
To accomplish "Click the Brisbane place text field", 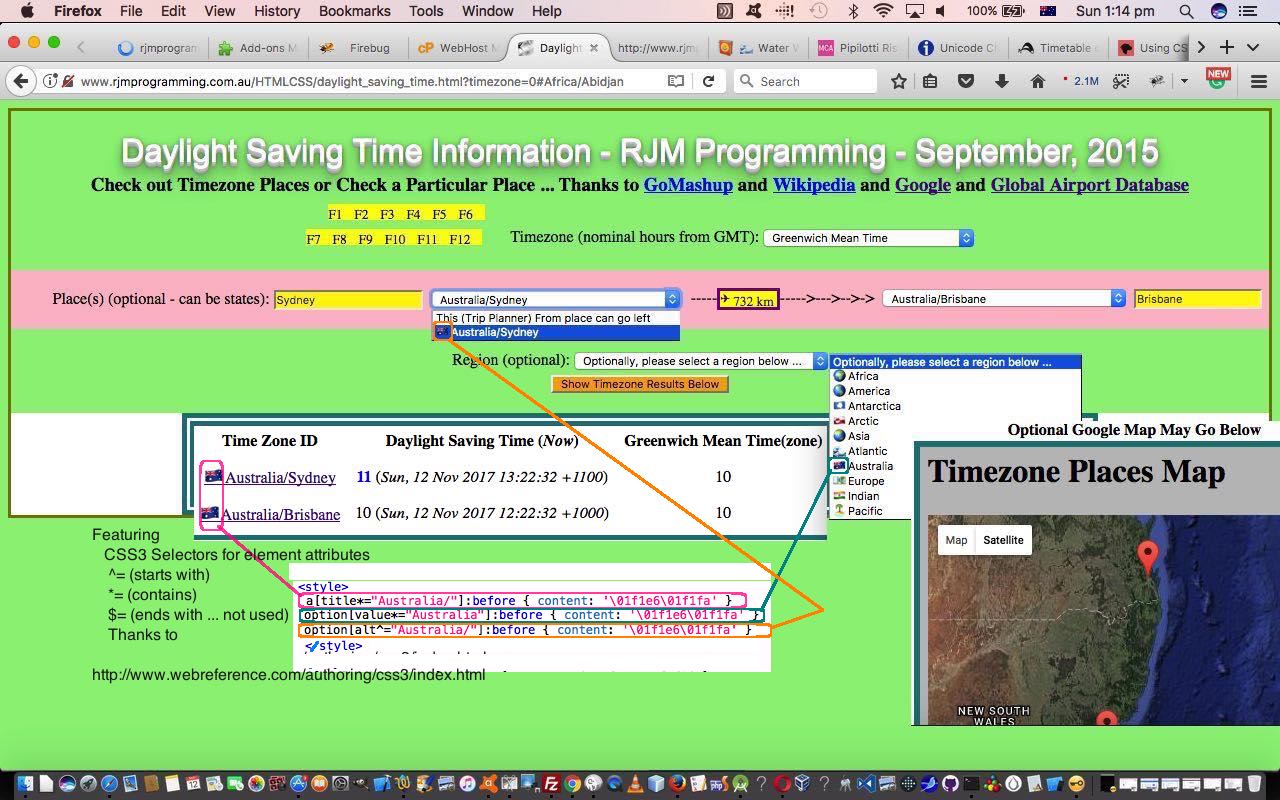I will pyautogui.click(x=1197, y=299).
